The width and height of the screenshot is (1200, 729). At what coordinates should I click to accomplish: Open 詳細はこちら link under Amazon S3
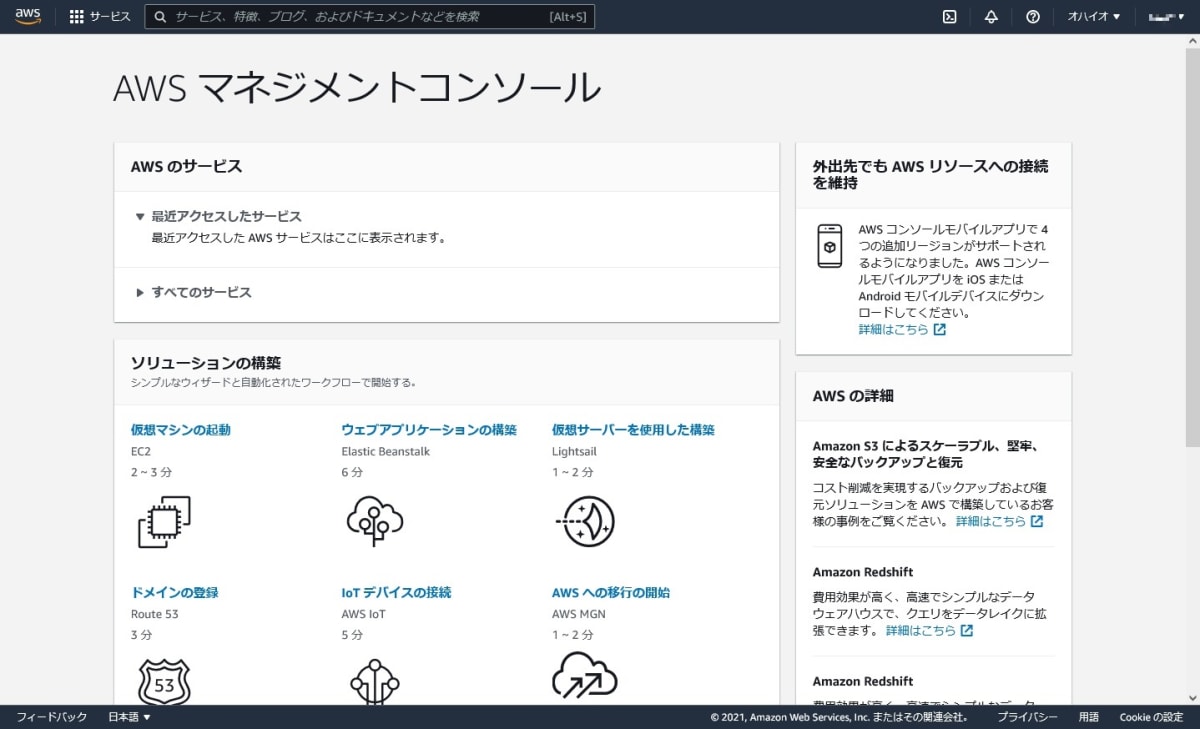[991, 522]
